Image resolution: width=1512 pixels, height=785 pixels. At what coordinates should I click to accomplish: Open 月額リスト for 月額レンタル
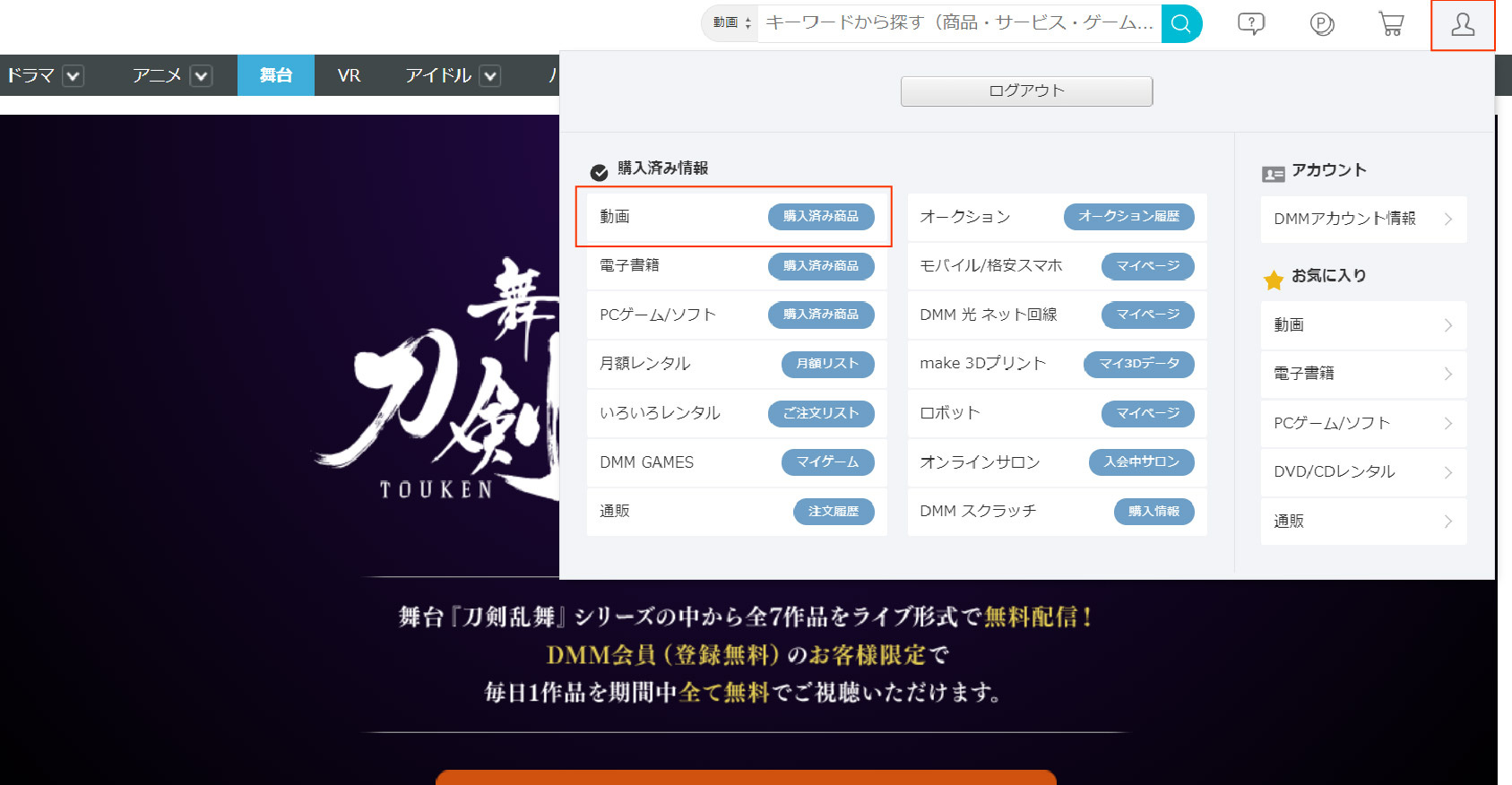827,364
